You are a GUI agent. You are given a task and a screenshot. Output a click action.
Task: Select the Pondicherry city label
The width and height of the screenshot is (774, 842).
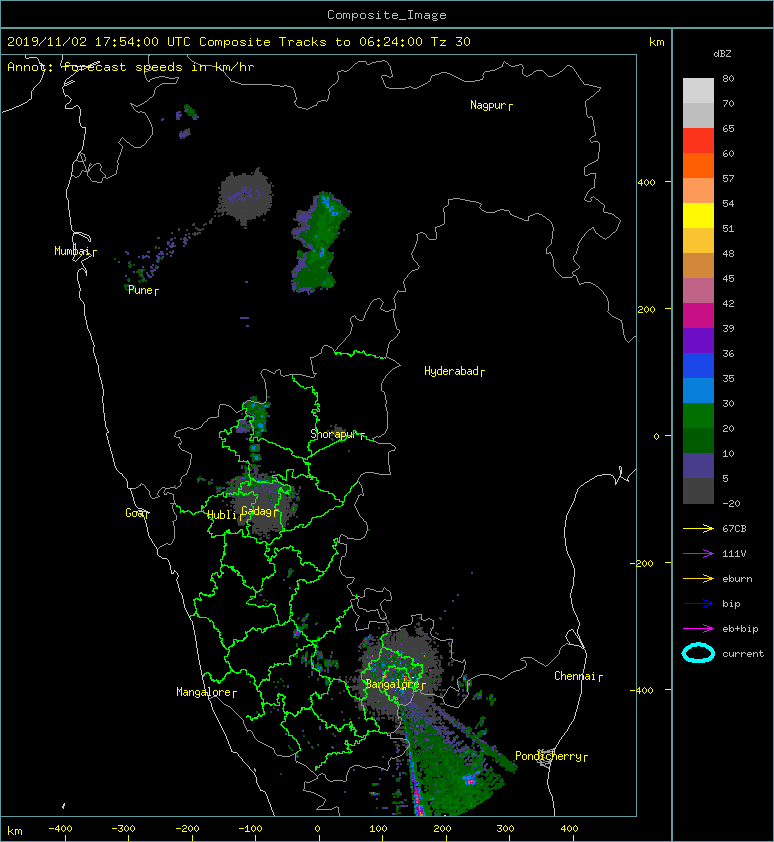click(x=551, y=757)
